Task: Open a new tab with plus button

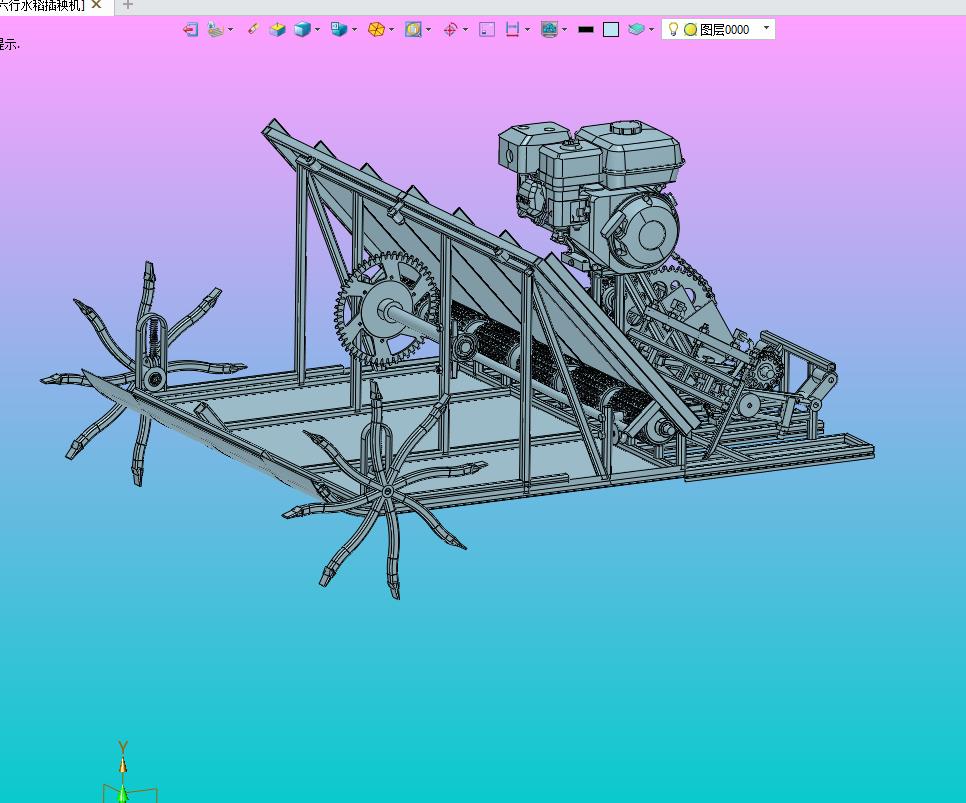Action: [127, 5]
